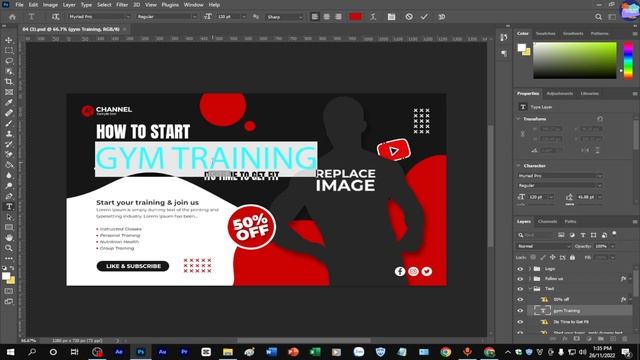Open the blend mode Normal dropdown
Viewport: 640px width, 360px height.
[x=543, y=246]
